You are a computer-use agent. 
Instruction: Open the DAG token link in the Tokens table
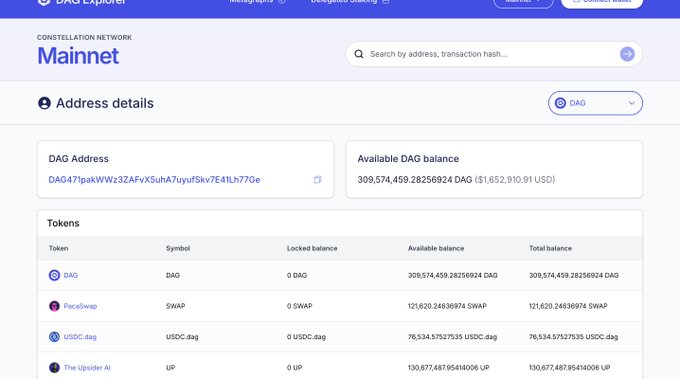pos(71,275)
